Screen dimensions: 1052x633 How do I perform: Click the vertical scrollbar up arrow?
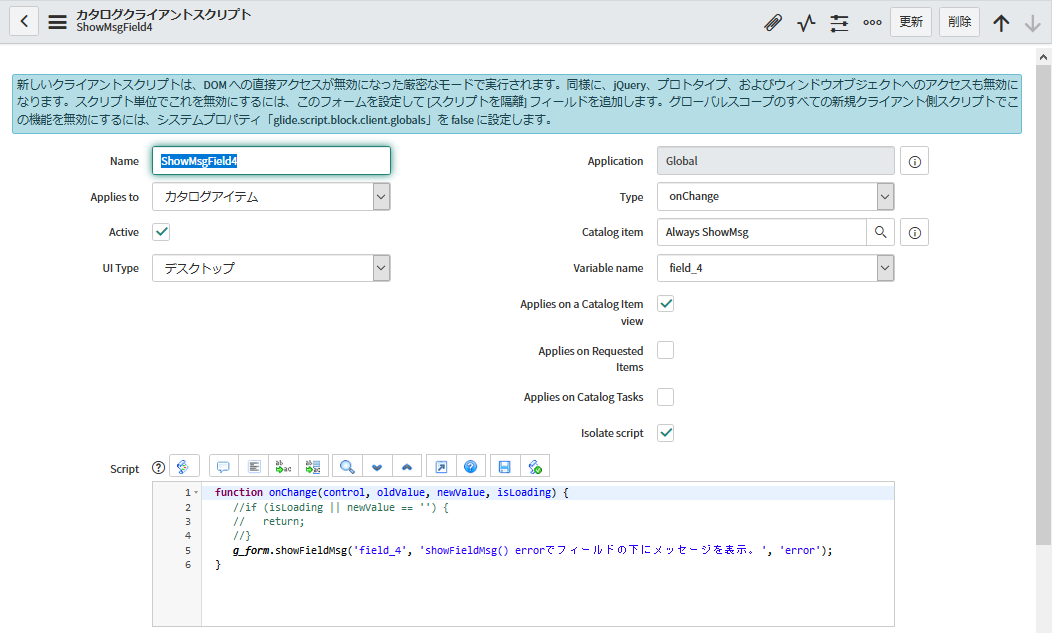(1043, 57)
